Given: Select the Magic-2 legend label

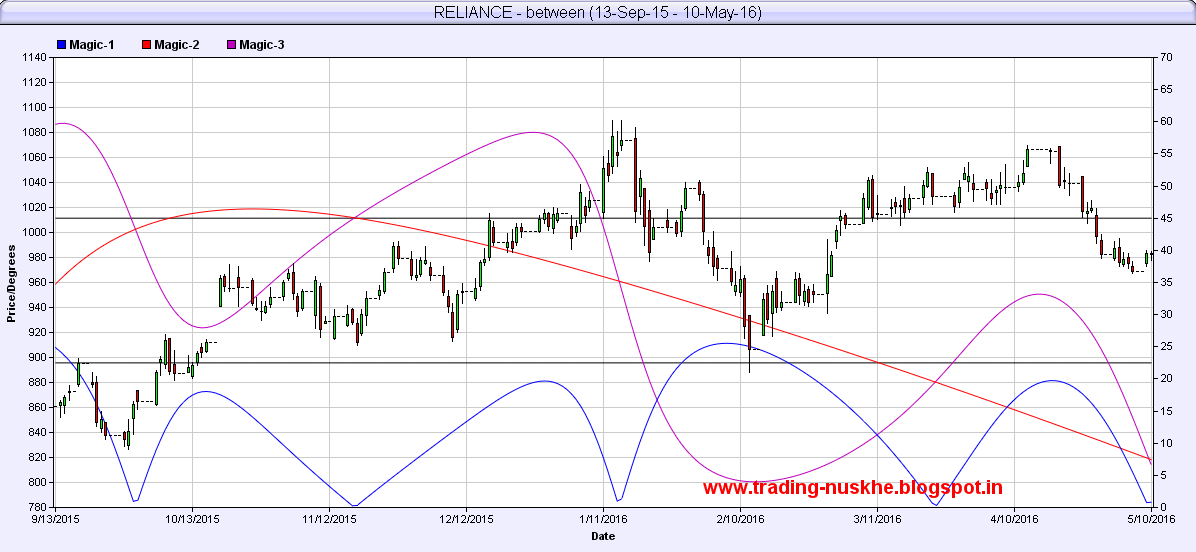Looking at the screenshot, I should click(x=177, y=45).
